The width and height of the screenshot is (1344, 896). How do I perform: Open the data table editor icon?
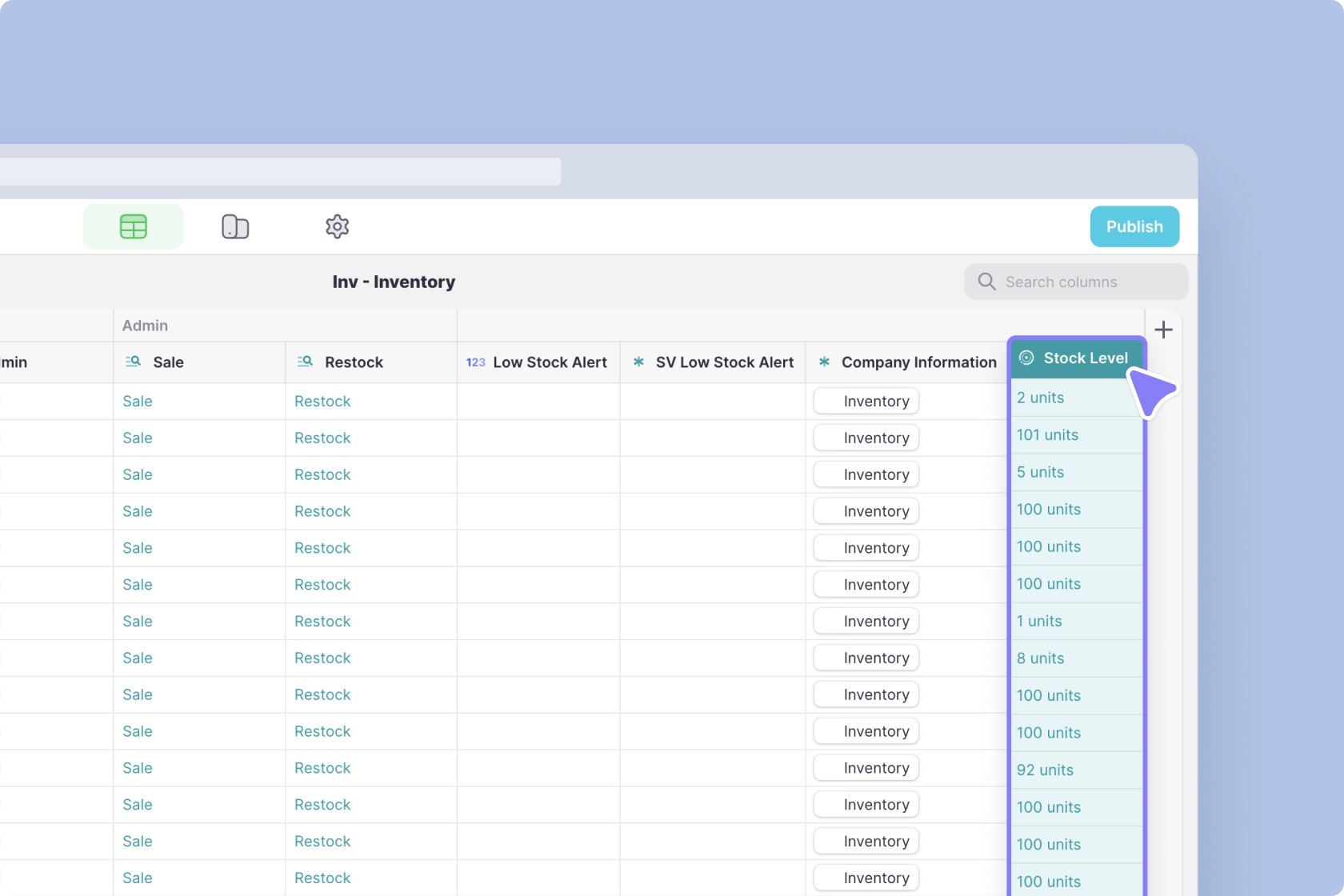pos(133,226)
